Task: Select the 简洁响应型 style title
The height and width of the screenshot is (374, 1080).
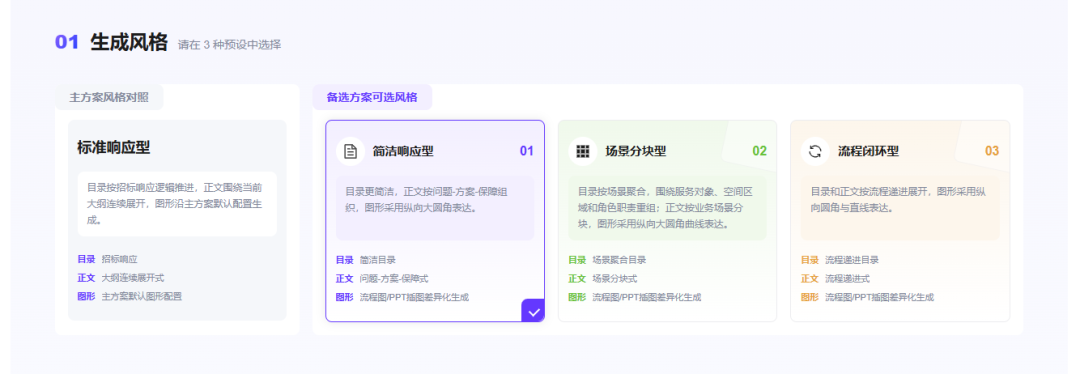Action: pos(404,152)
